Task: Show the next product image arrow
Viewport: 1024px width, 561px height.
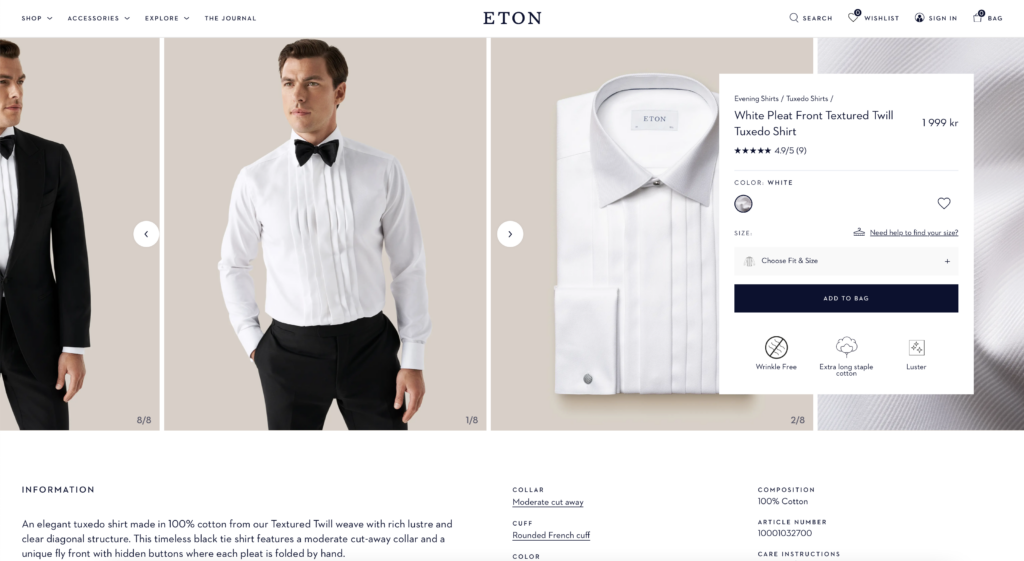Action: tap(510, 234)
